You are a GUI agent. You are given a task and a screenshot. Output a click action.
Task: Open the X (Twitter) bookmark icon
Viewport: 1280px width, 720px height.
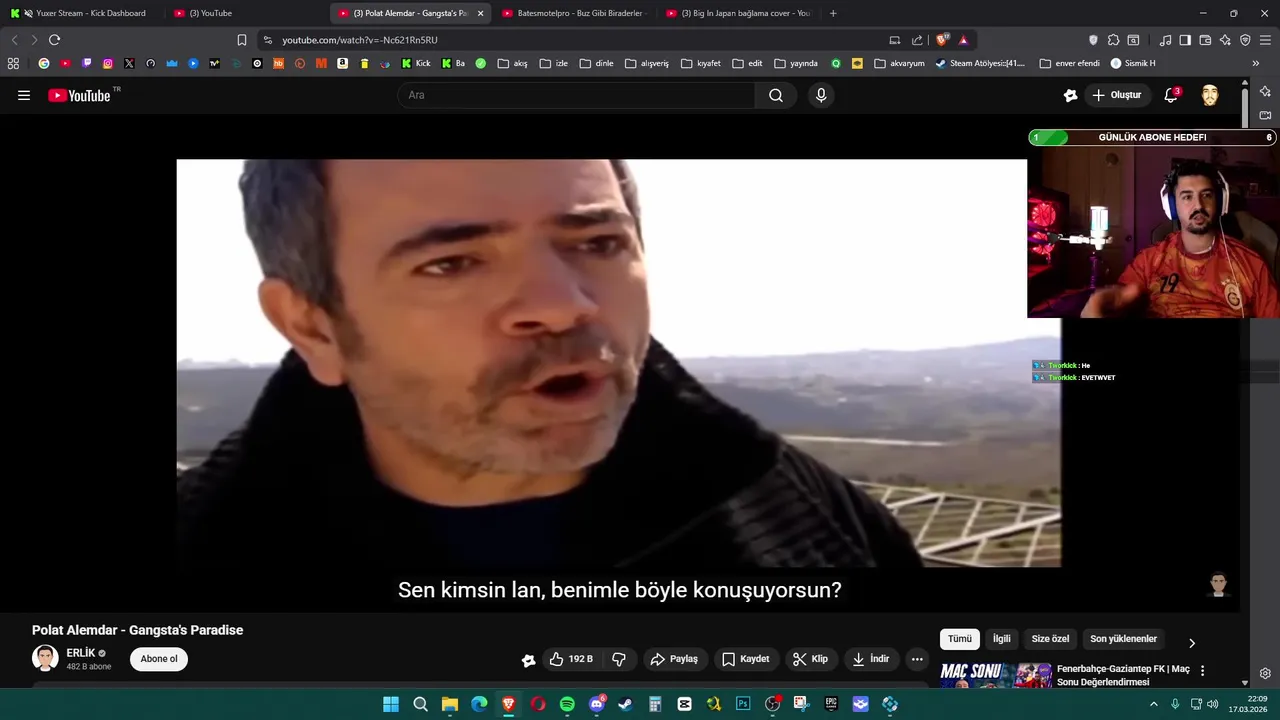129,63
